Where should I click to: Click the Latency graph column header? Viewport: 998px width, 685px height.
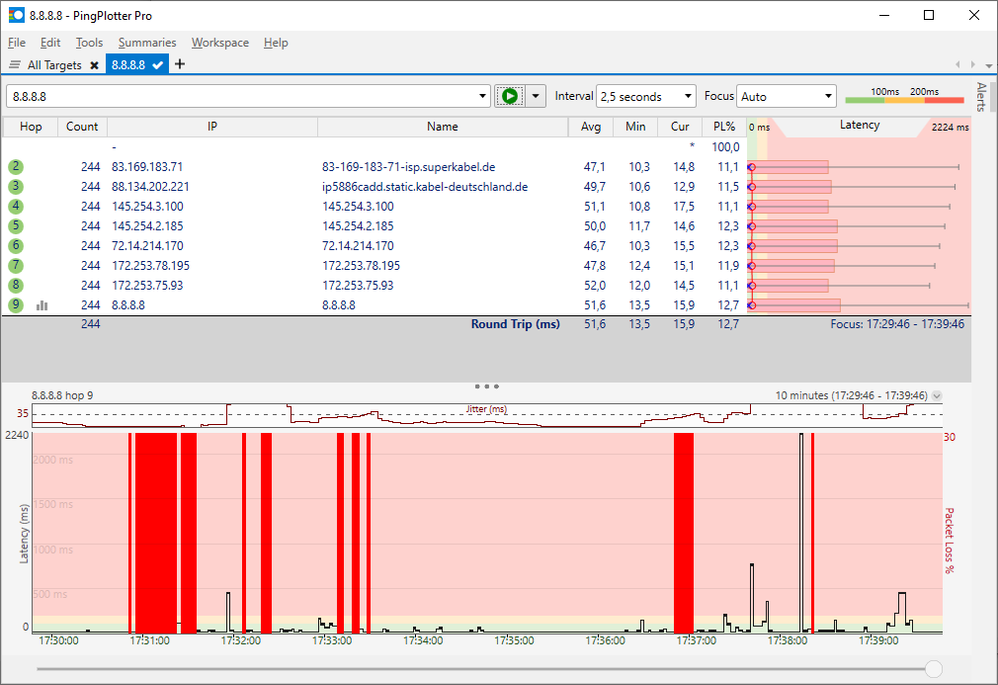click(859, 125)
